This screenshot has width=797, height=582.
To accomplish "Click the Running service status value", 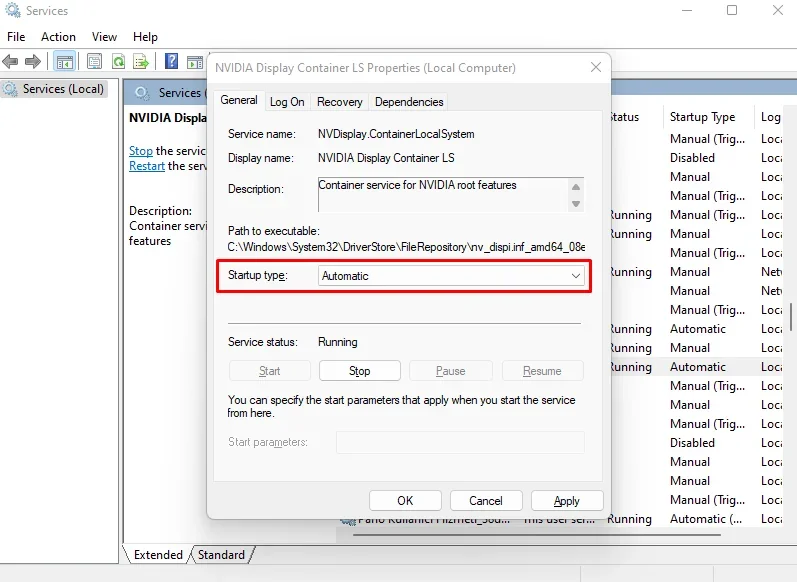I will [338, 342].
